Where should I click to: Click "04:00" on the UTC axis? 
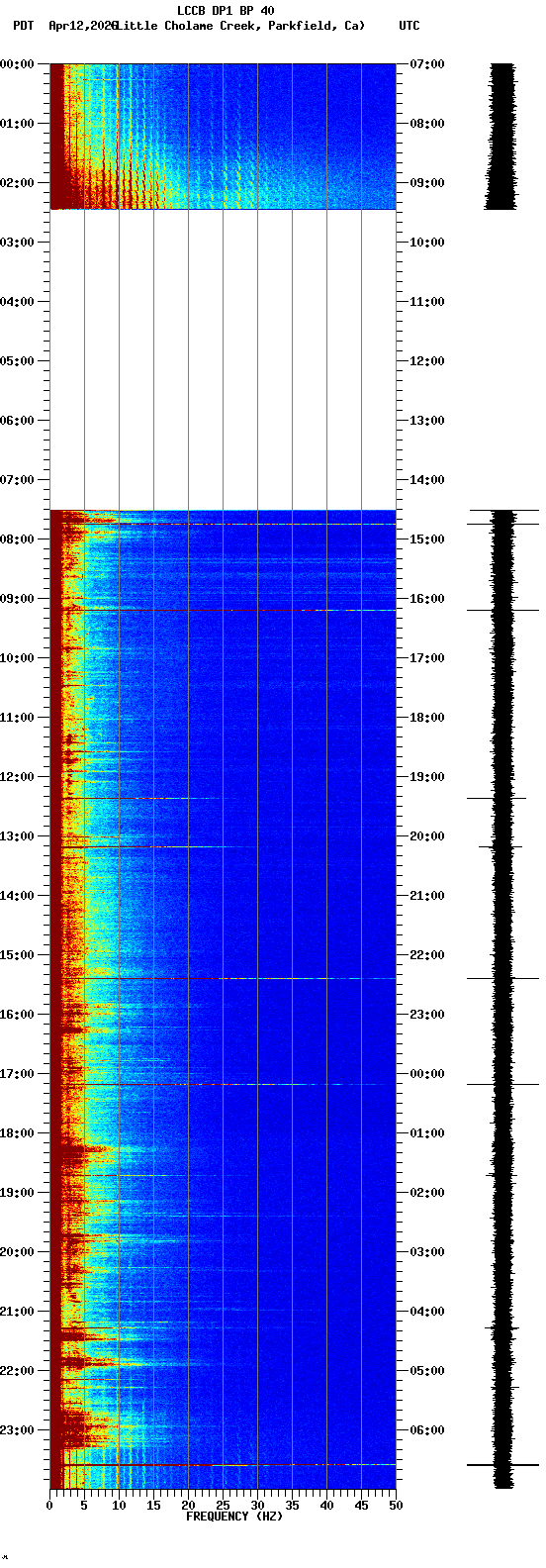pyautogui.click(x=427, y=1312)
